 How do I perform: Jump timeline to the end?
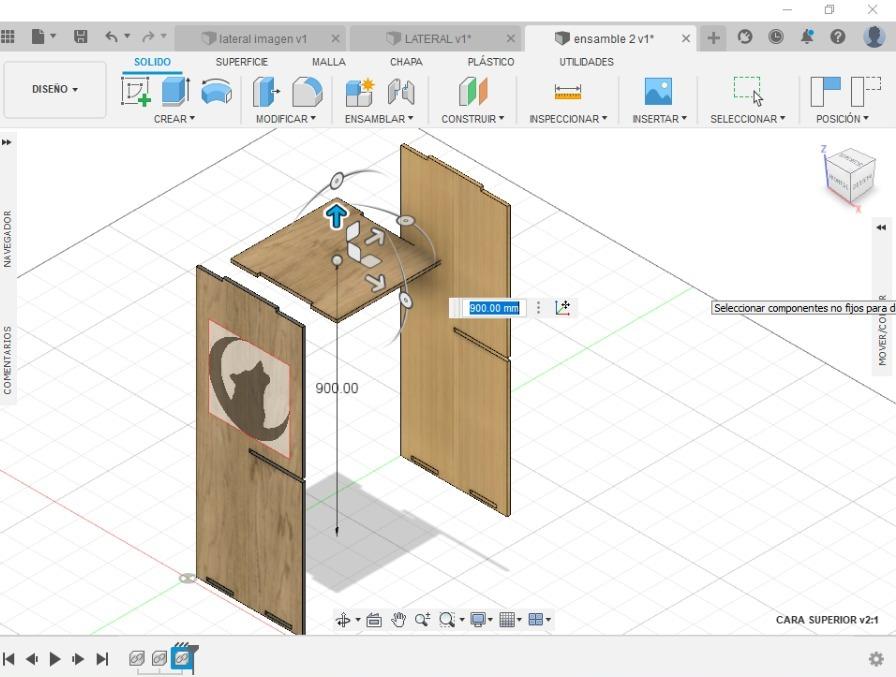coord(102,659)
